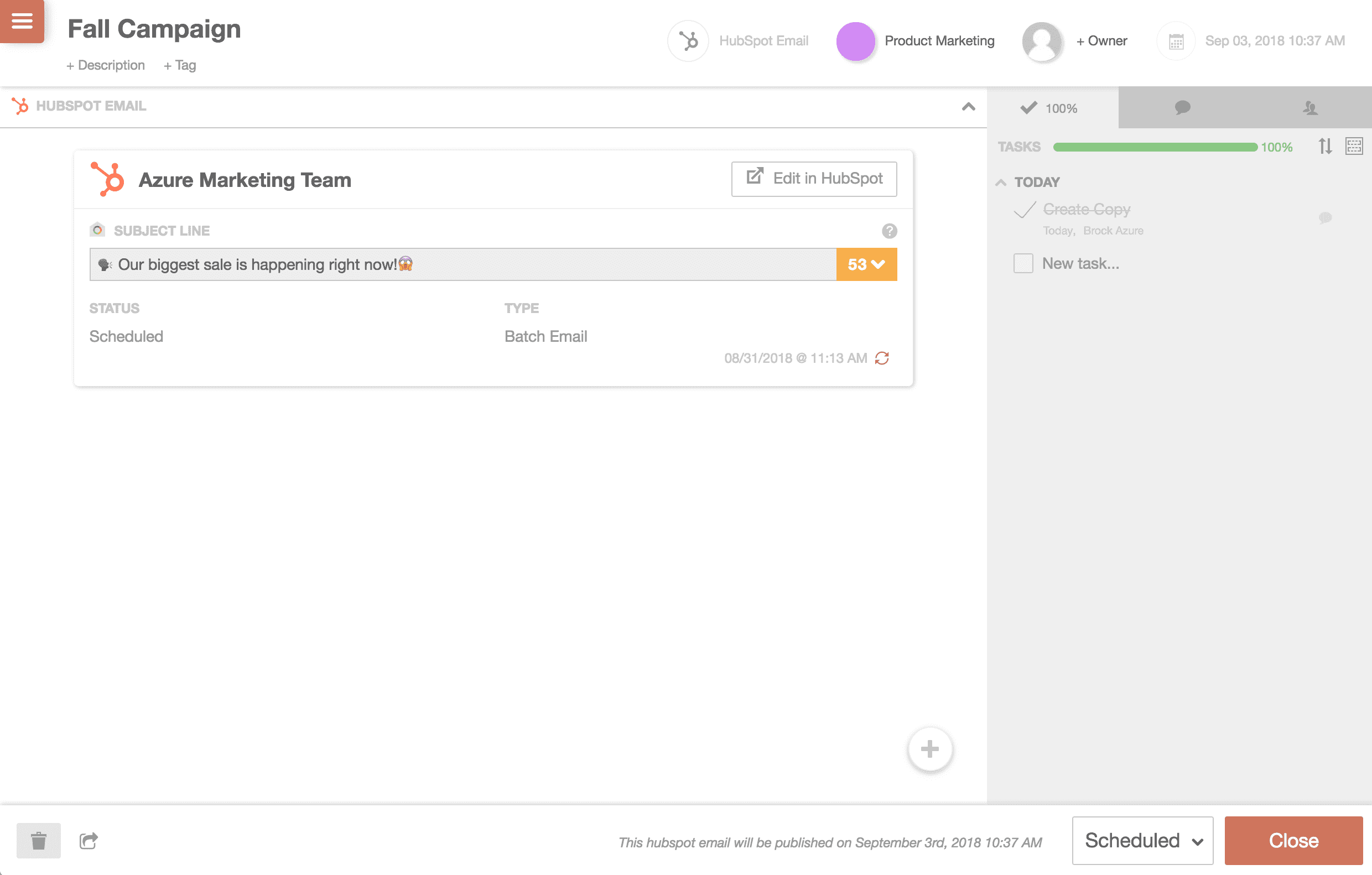
Task: Check the New task checkbox
Action: (x=1023, y=263)
